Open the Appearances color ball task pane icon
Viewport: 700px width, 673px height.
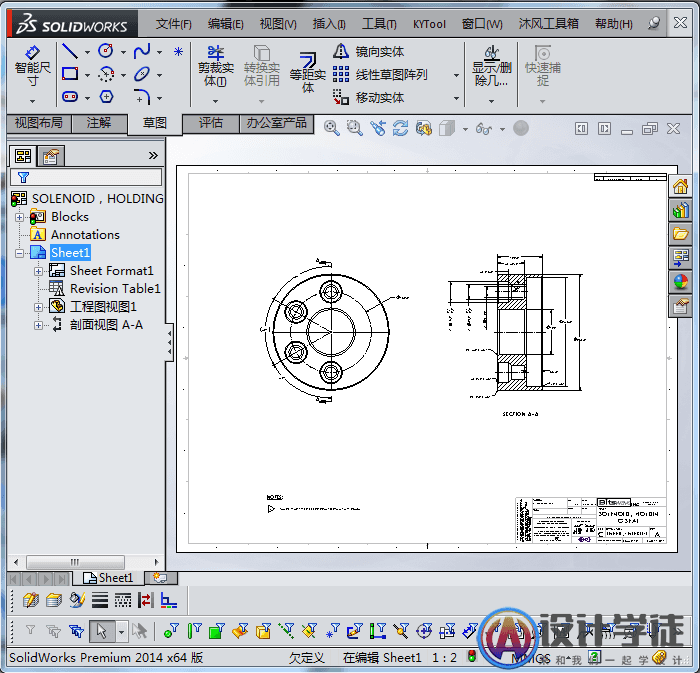click(680, 282)
